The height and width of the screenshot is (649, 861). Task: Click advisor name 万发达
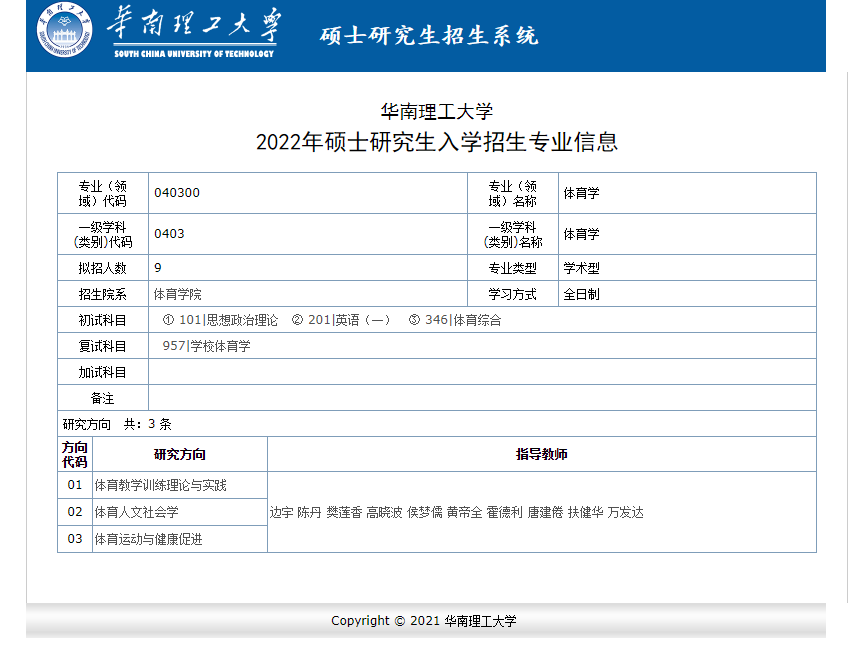tap(625, 512)
